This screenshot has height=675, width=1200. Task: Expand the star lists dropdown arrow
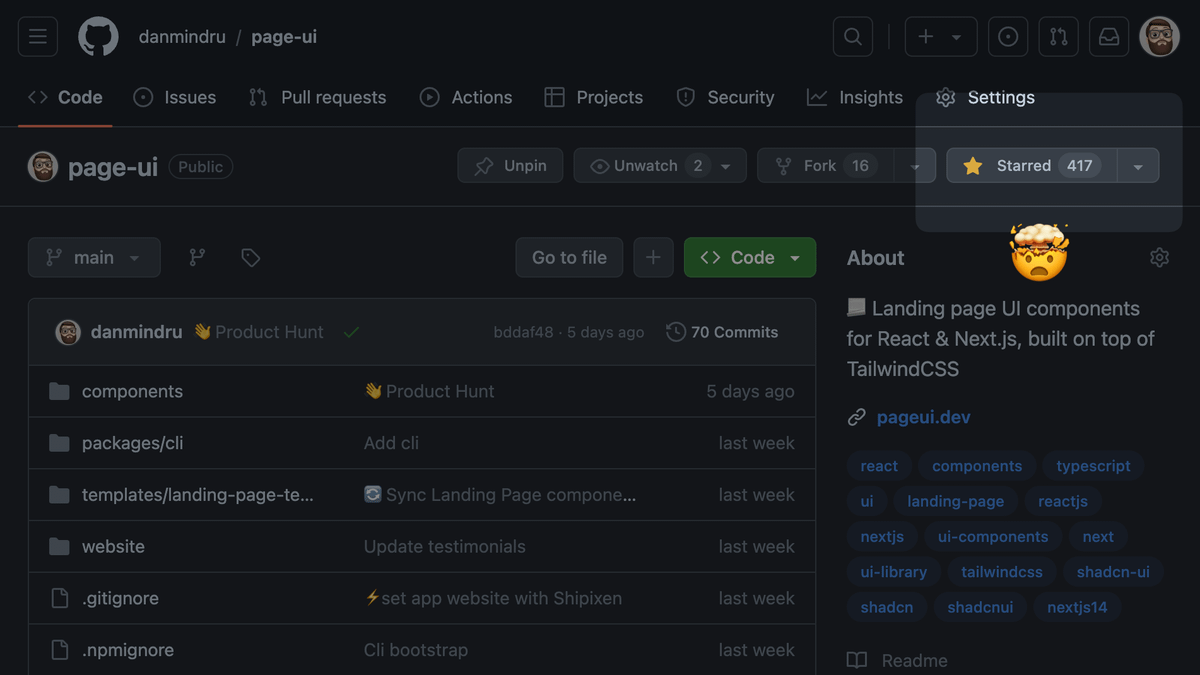pyautogui.click(x=1138, y=167)
